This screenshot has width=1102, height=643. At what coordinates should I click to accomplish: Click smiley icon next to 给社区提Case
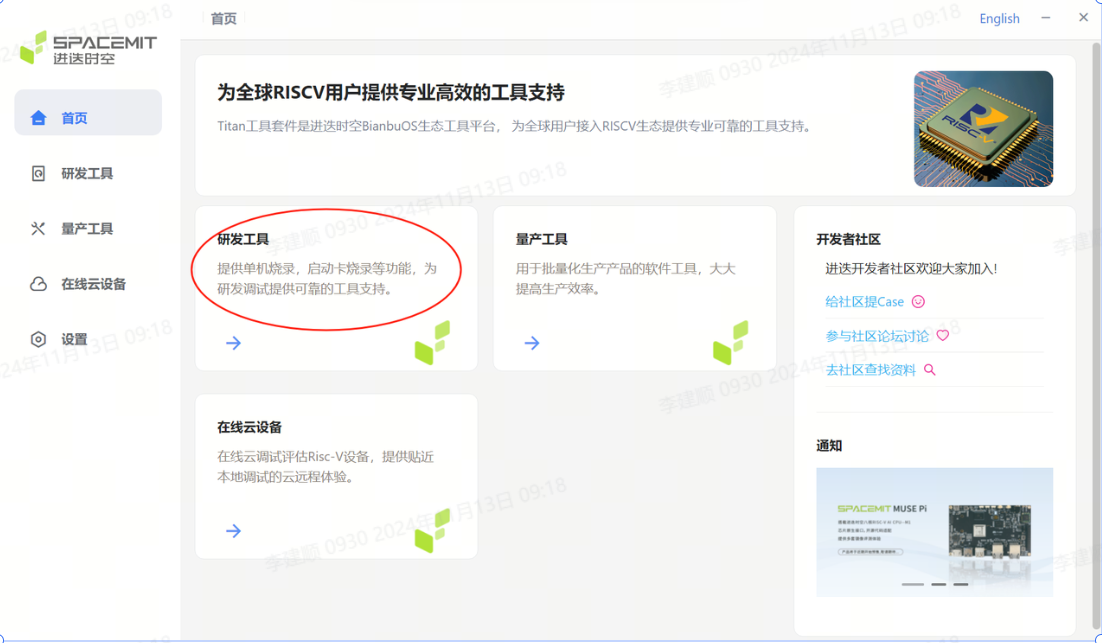coord(918,301)
